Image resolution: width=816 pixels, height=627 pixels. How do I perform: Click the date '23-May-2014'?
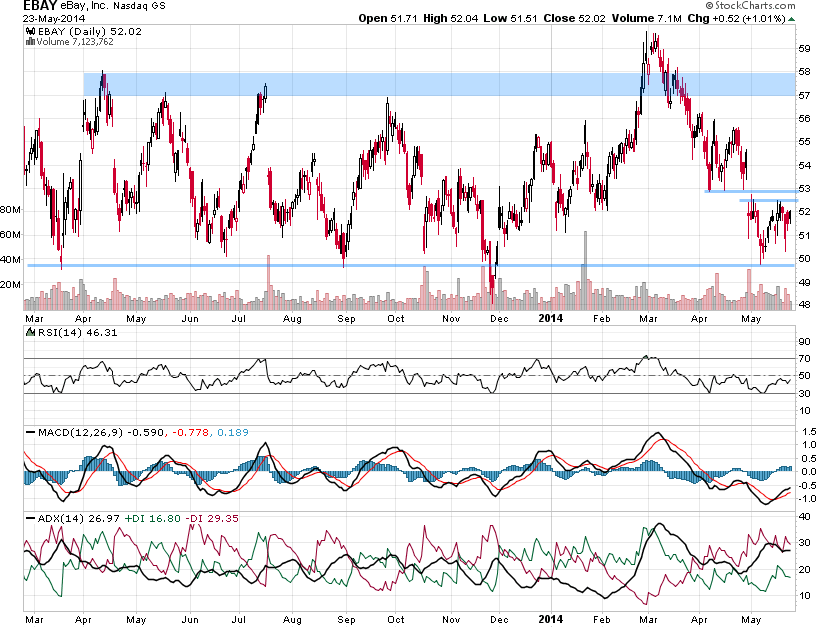pos(54,18)
